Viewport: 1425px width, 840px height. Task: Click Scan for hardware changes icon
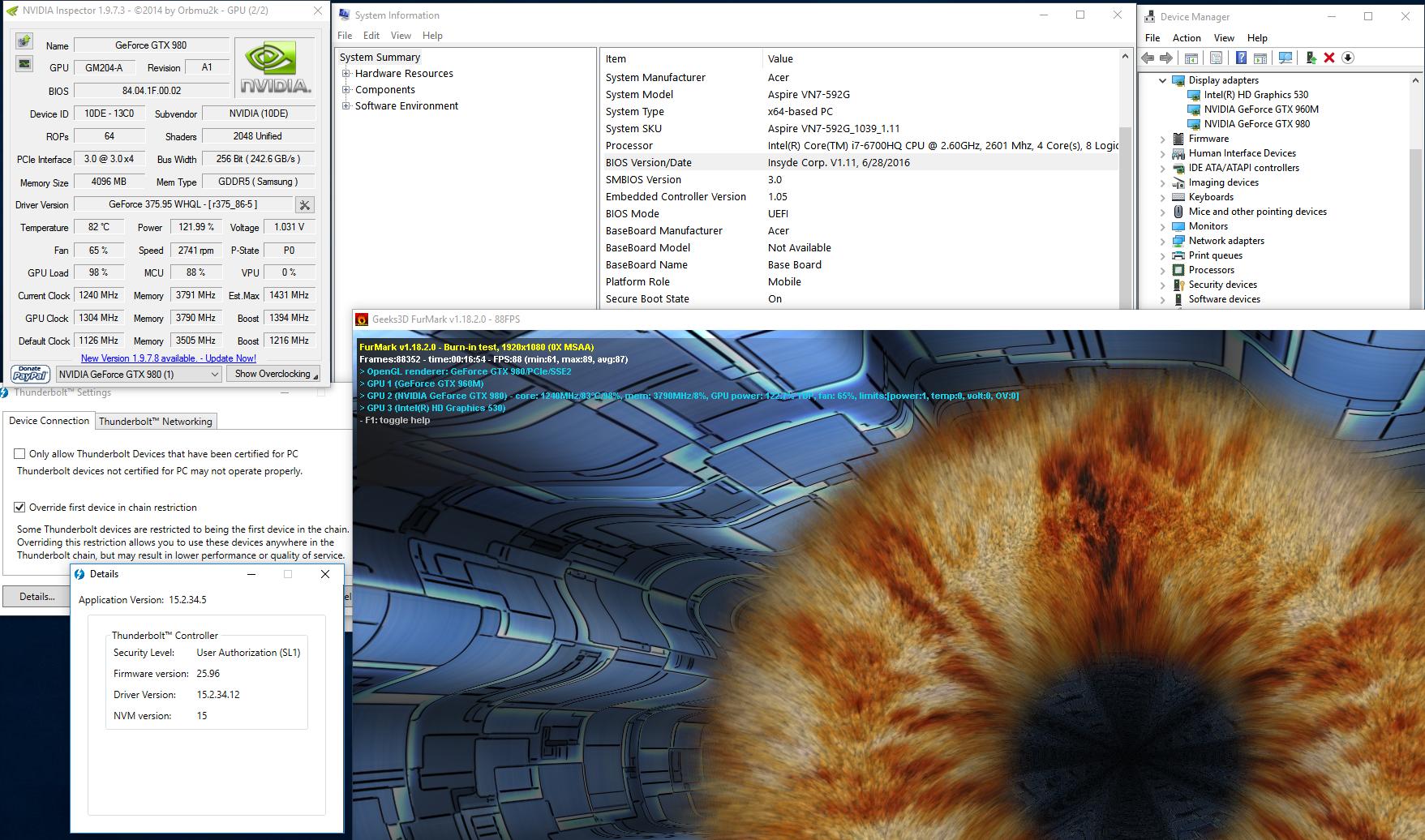tap(1285, 58)
